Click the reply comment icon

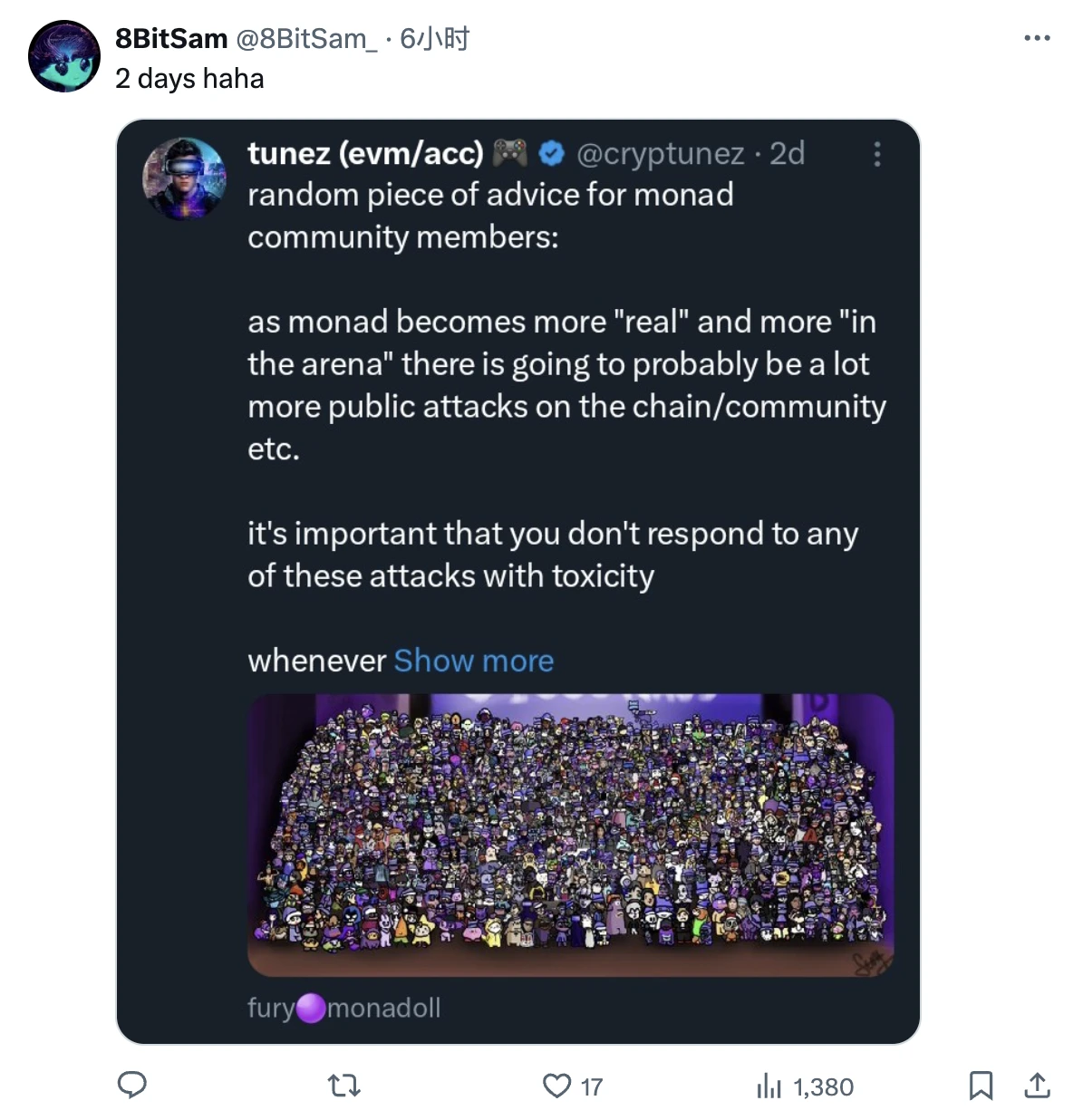coord(132,1085)
